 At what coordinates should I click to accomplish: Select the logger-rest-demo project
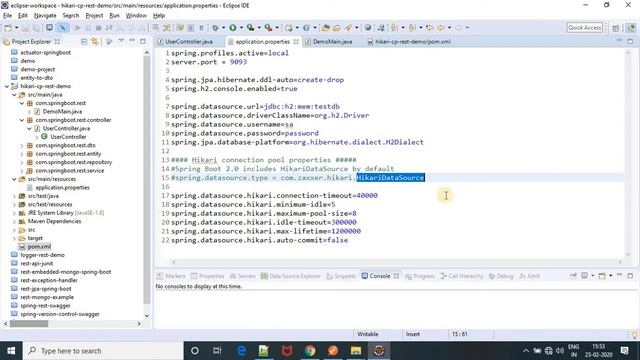click(42, 255)
